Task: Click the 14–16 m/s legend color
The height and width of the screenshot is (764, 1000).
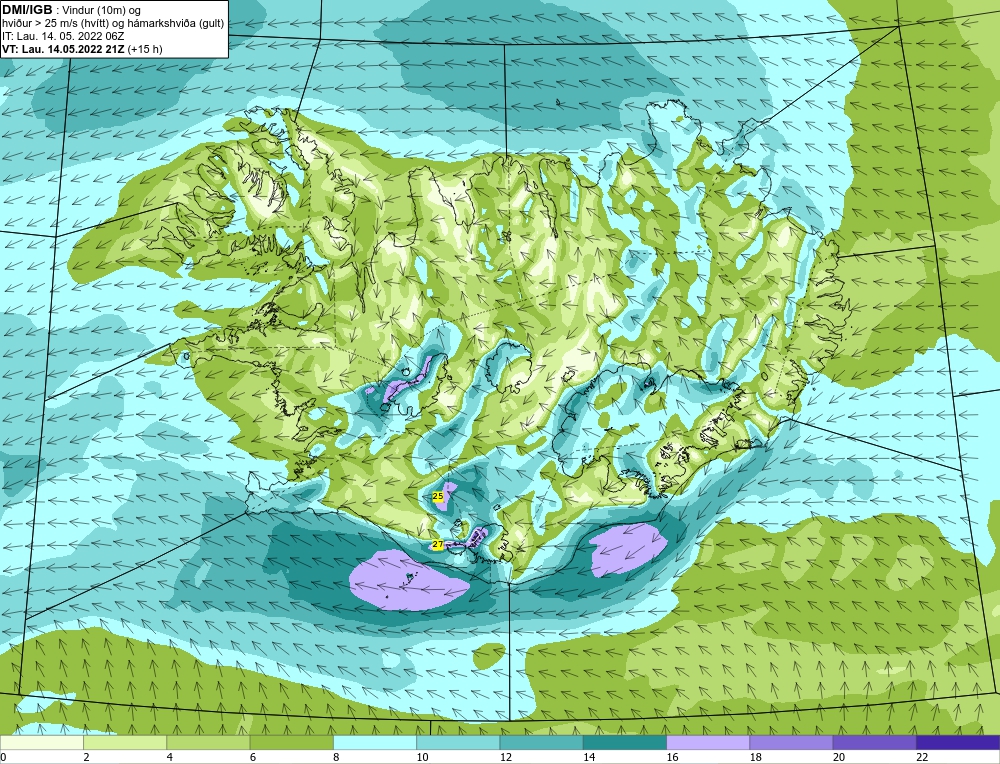Action: 625,743
